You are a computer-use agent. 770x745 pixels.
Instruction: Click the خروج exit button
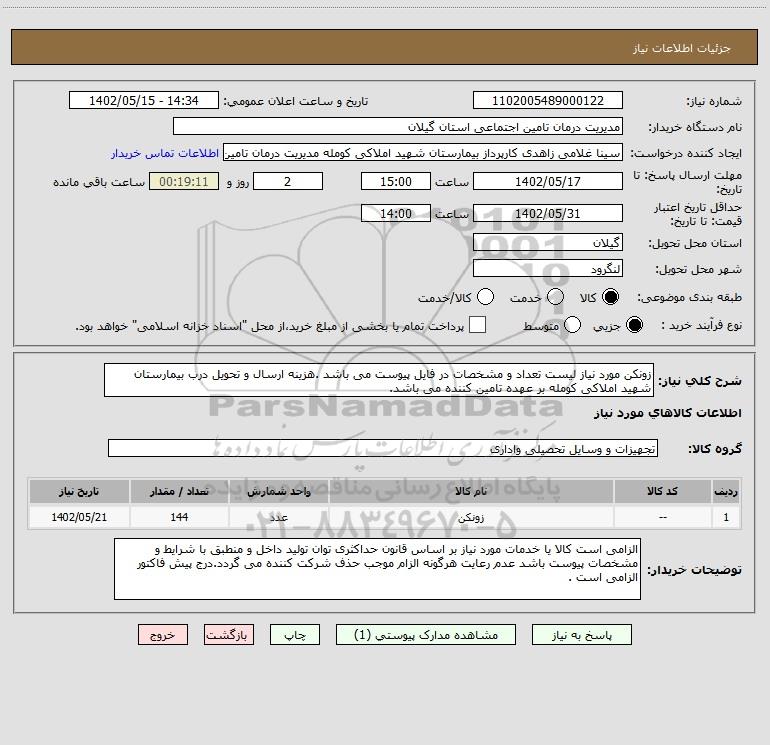point(163,635)
